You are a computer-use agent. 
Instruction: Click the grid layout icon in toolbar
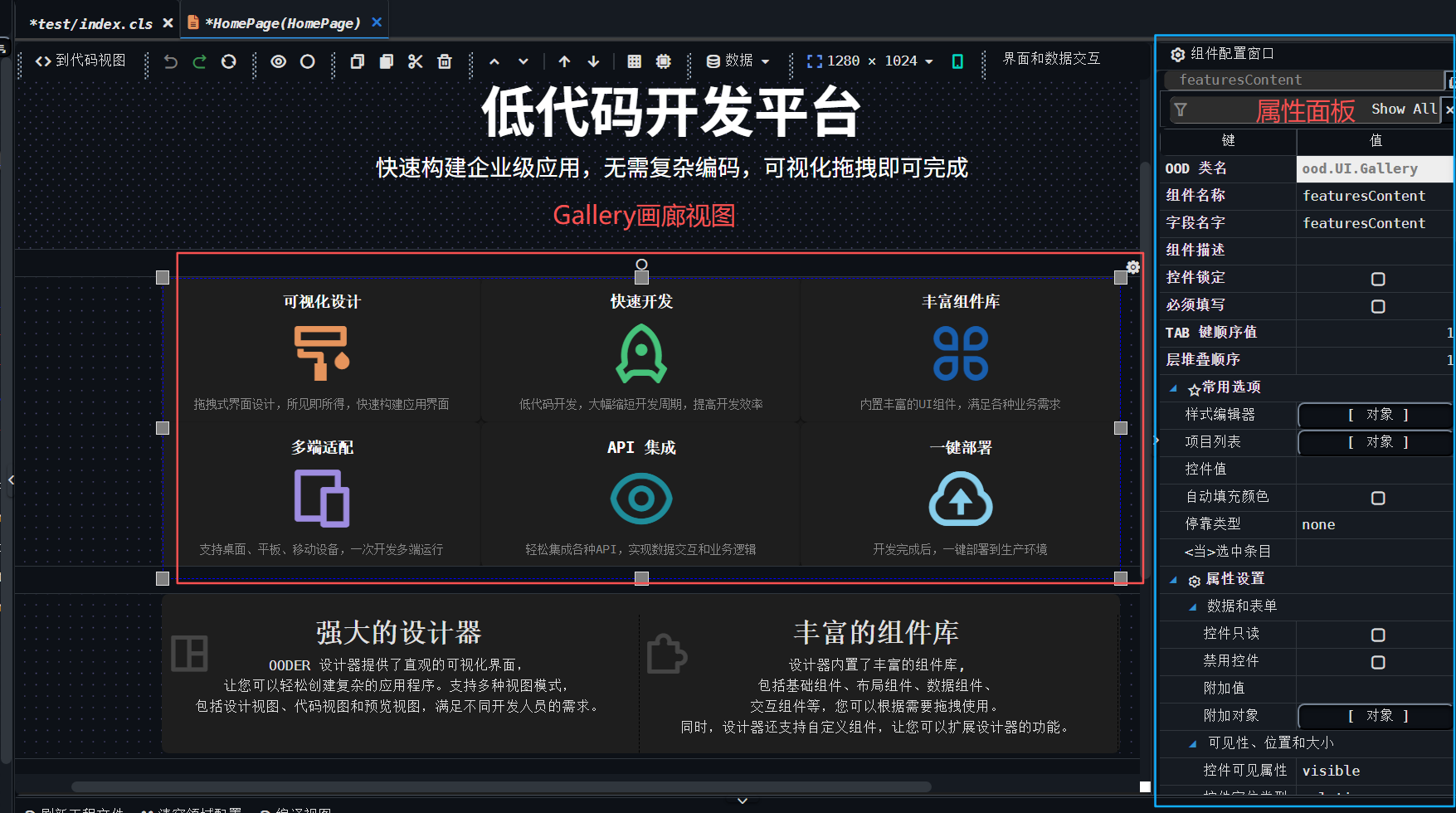click(635, 61)
